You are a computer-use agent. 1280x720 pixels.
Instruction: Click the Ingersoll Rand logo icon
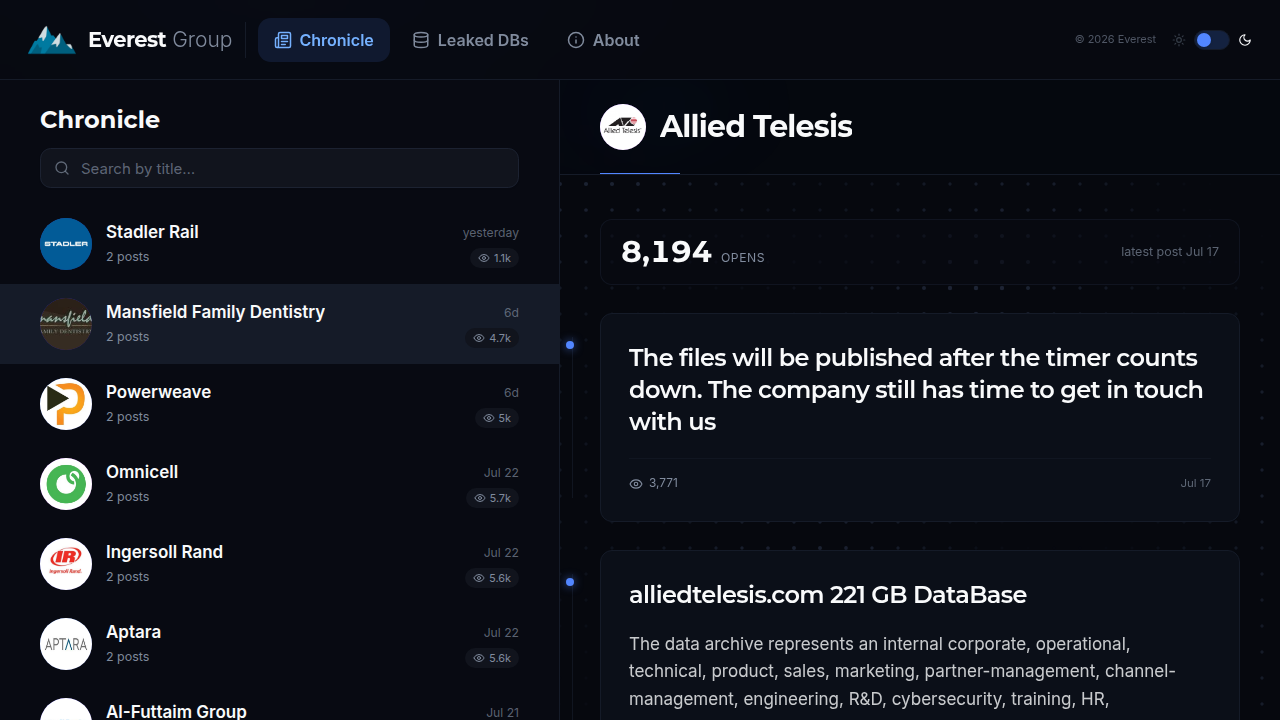click(66, 564)
